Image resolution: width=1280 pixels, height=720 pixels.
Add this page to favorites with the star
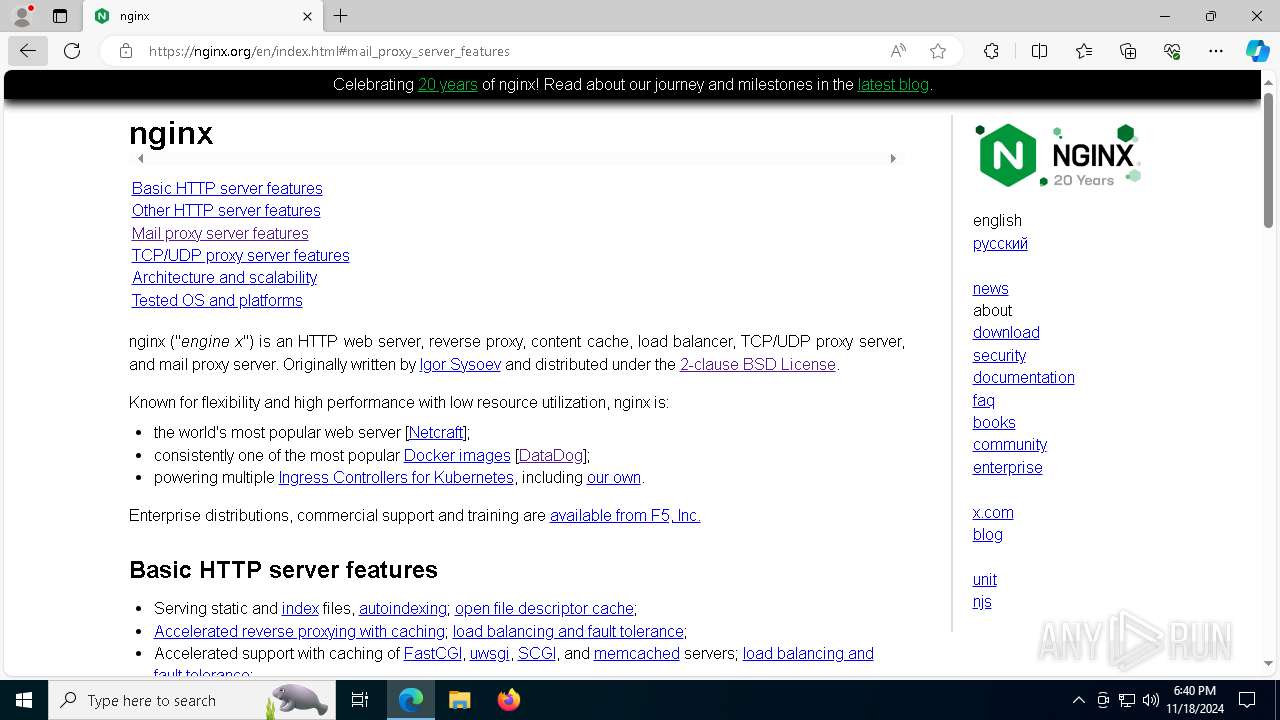click(x=937, y=51)
